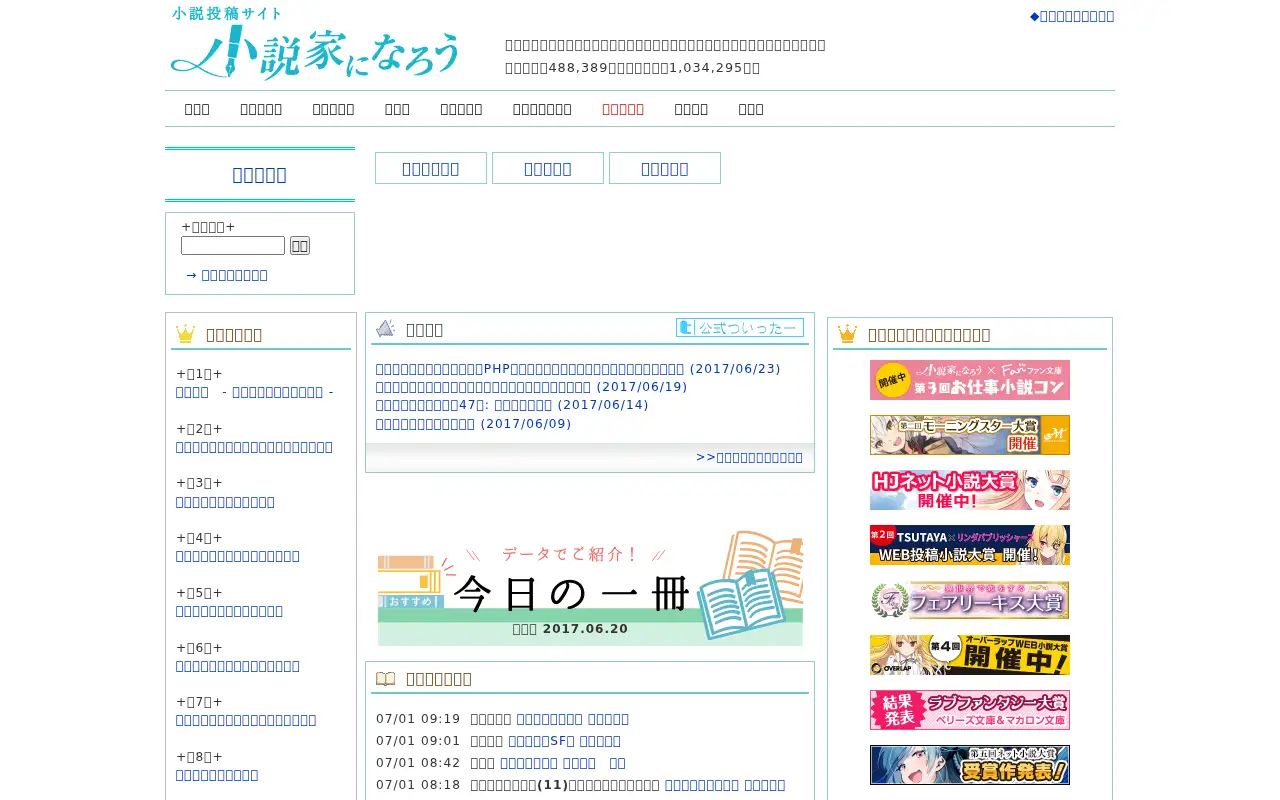Open the novel link under rank +2+
Screen dimensions: 1280x800
tap(254, 447)
